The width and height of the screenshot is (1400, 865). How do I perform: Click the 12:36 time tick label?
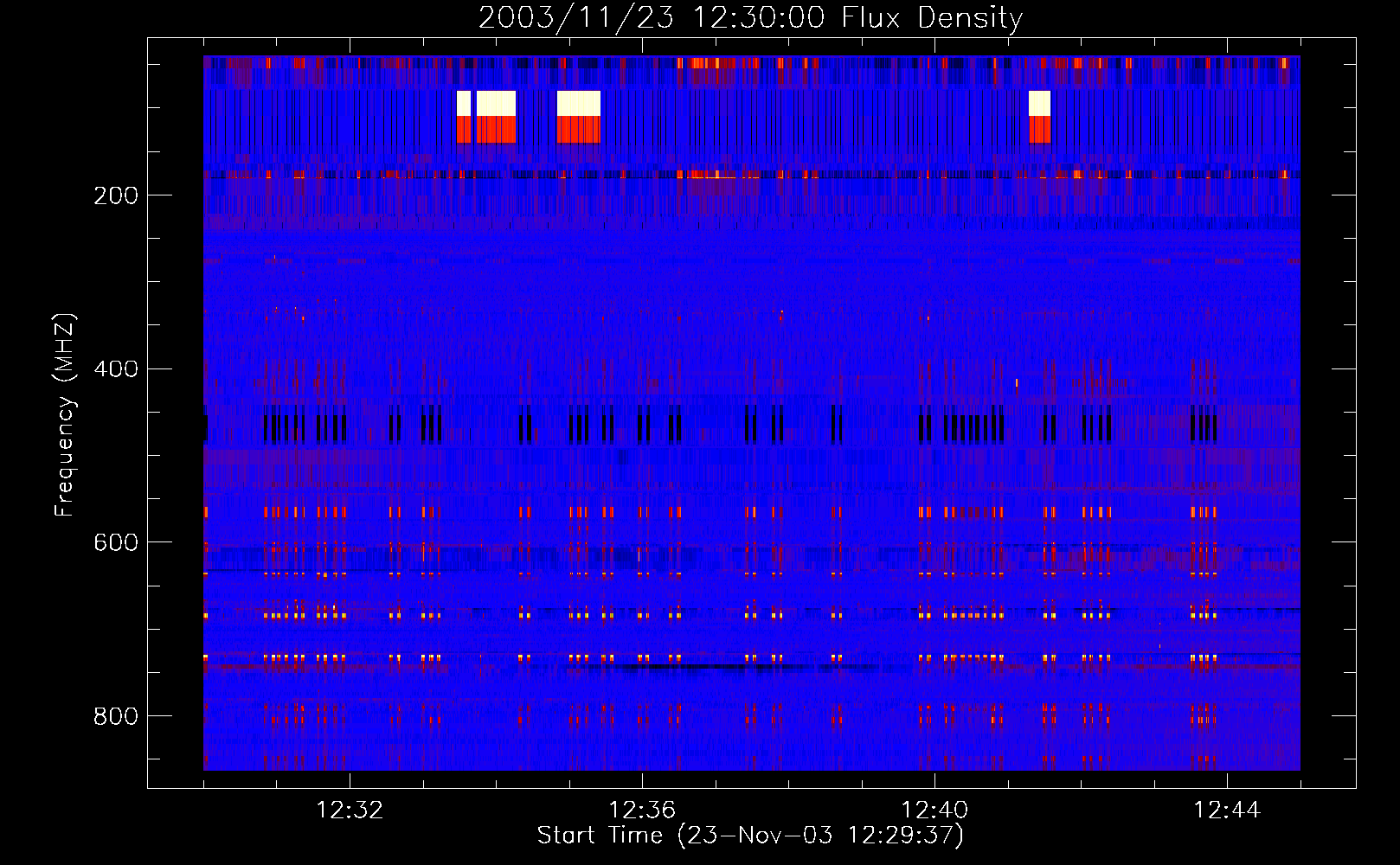click(x=642, y=811)
